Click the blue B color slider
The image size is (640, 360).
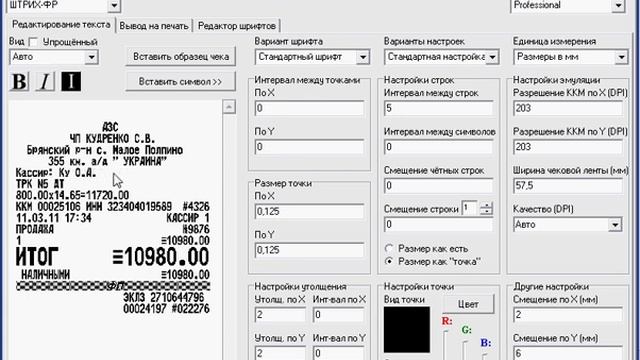(485, 356)
